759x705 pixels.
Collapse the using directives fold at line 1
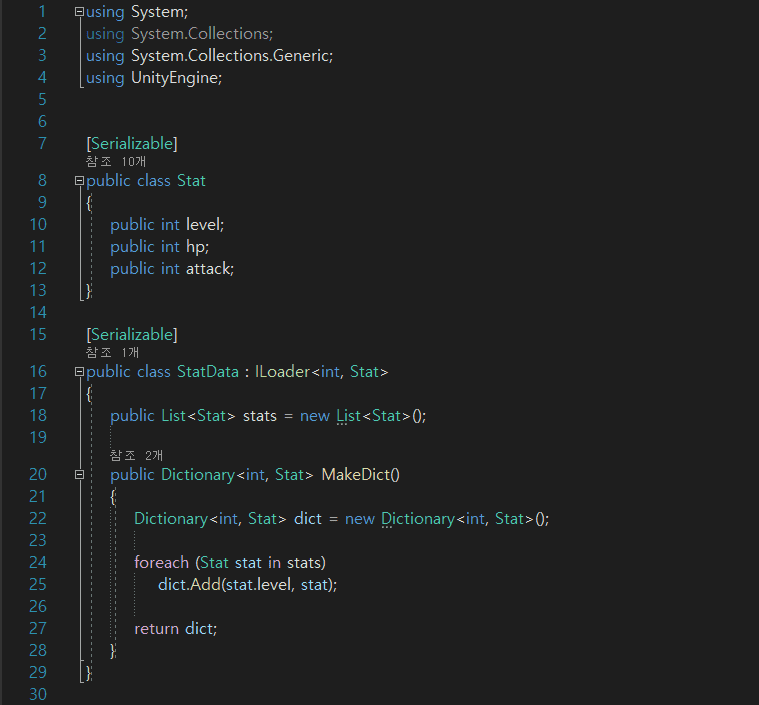[x=79, y=12]
